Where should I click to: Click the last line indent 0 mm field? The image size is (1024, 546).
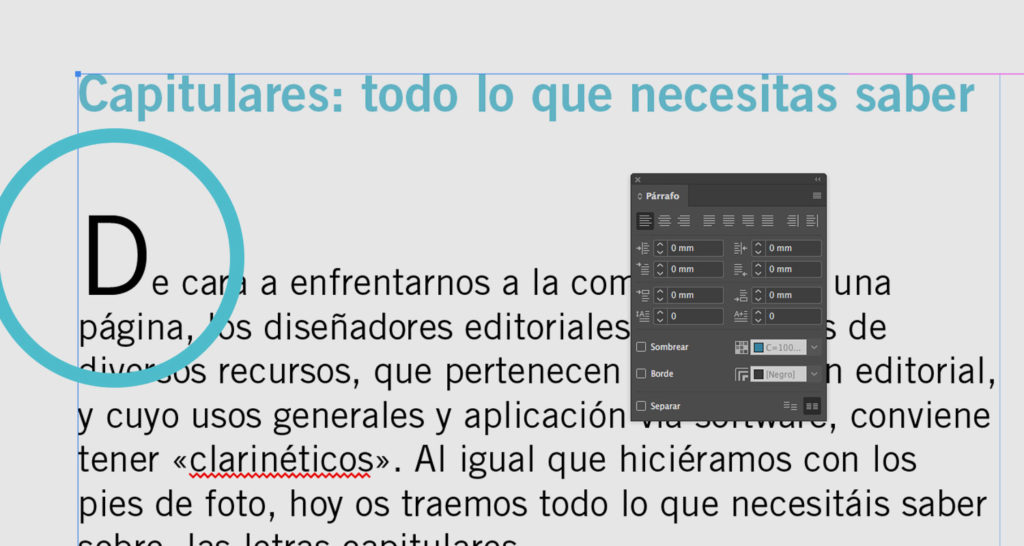[x=793, y=269]
